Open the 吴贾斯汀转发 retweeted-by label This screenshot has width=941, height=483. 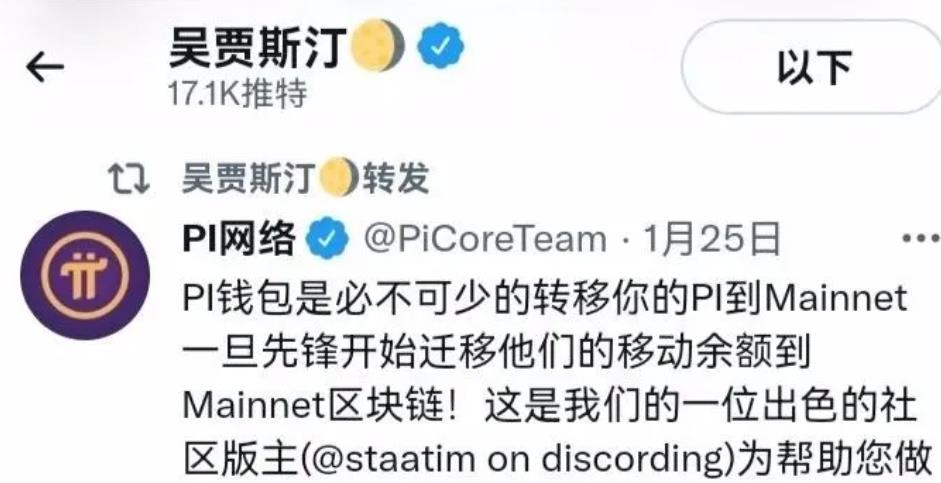(x=305, y=179)
